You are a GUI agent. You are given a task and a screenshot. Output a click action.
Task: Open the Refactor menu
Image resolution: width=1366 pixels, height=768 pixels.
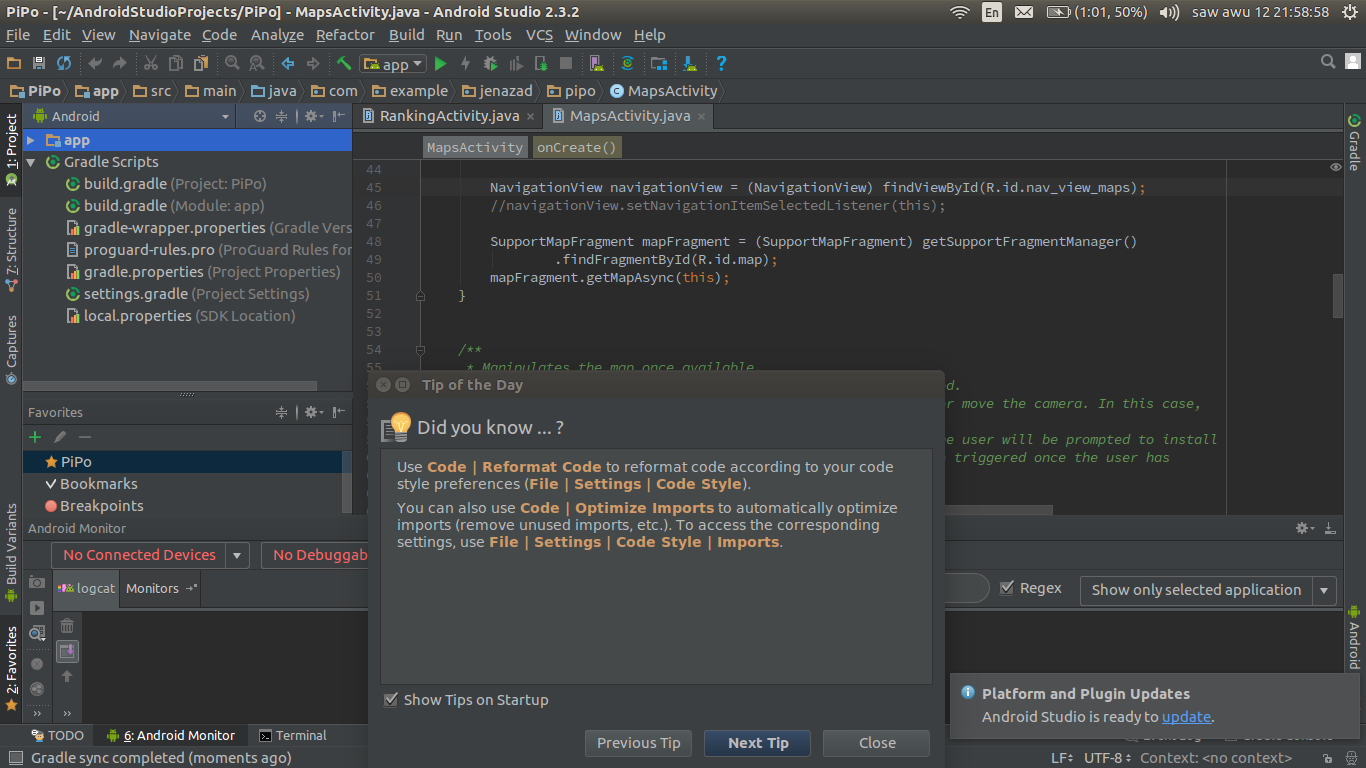coord(345,35)
